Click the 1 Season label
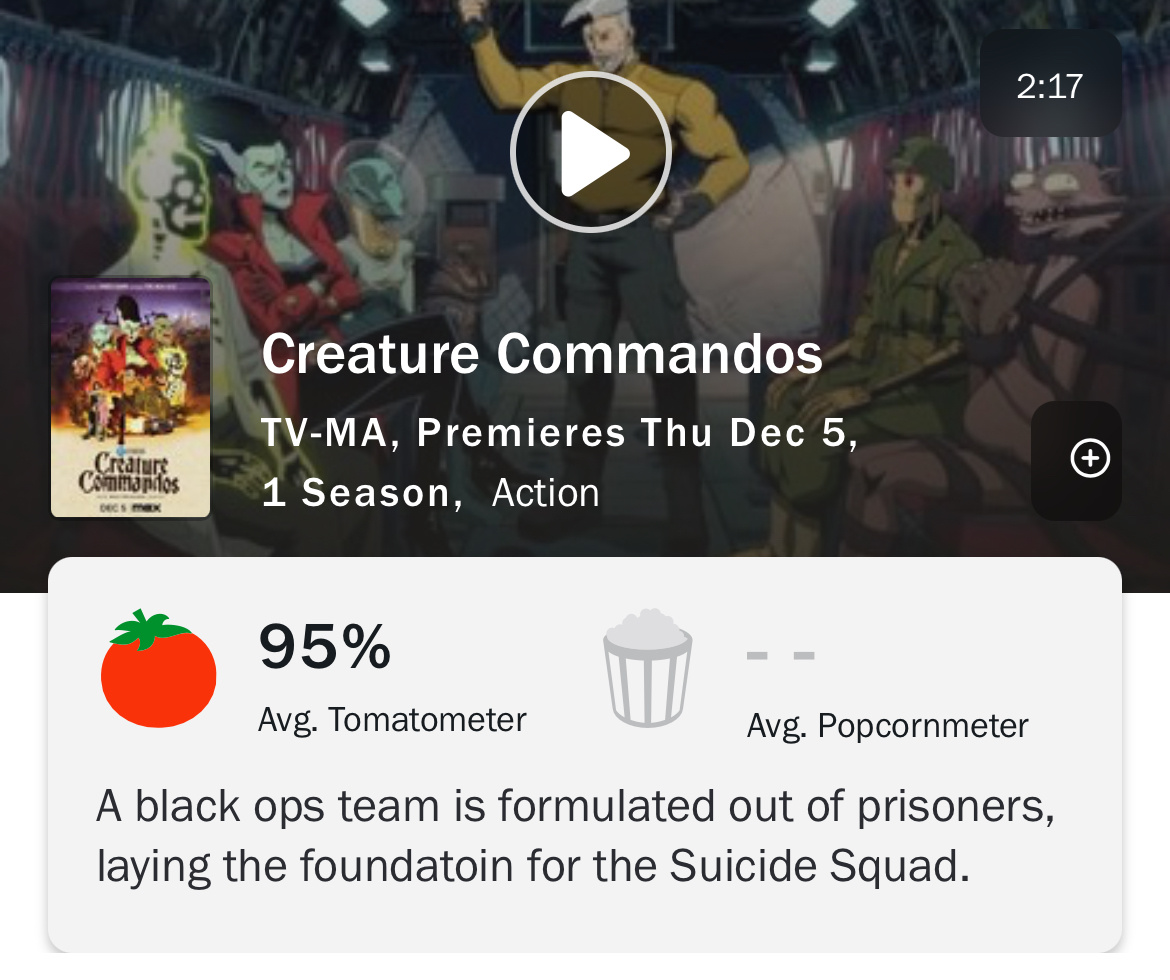 tap(363, 493)
